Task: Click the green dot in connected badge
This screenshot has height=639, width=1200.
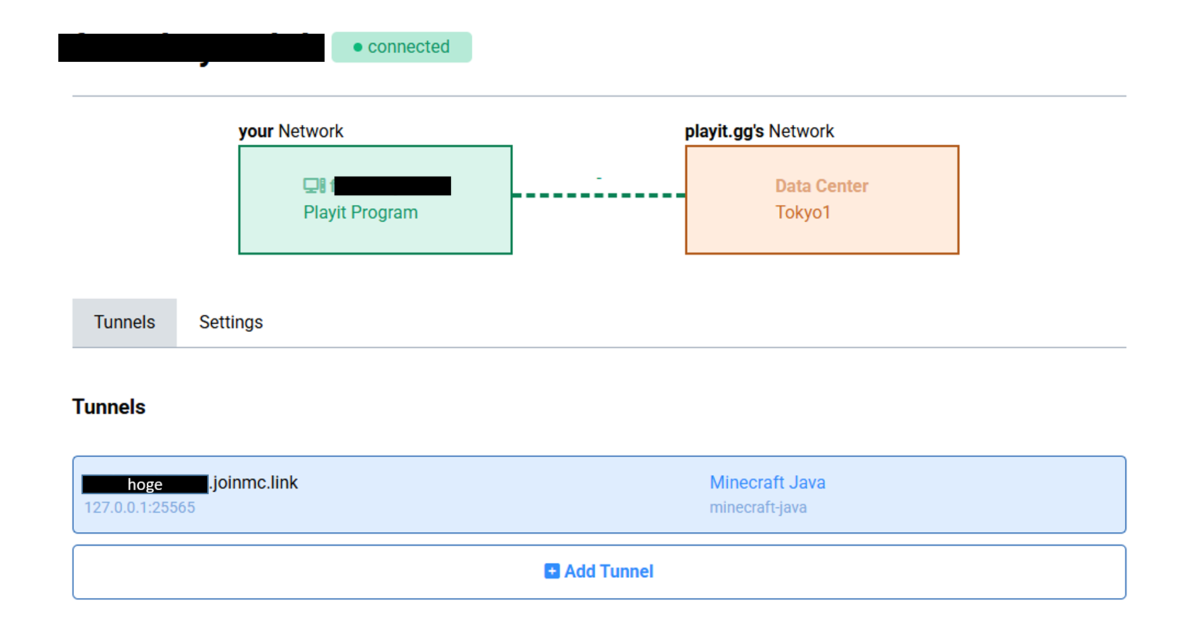Action: [x=357, y=48]
